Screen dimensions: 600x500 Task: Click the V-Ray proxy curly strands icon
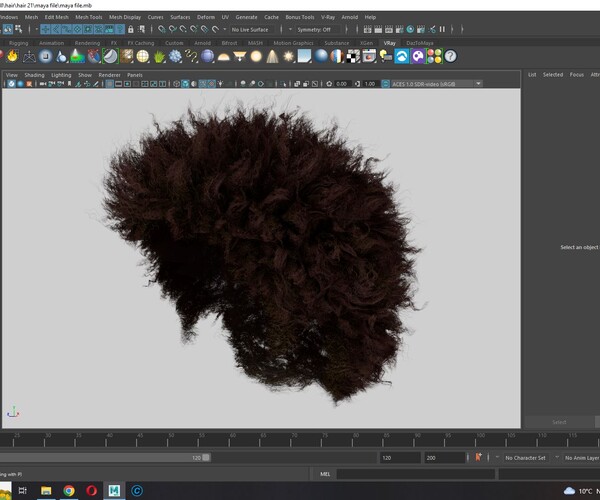tap(191, 56)
